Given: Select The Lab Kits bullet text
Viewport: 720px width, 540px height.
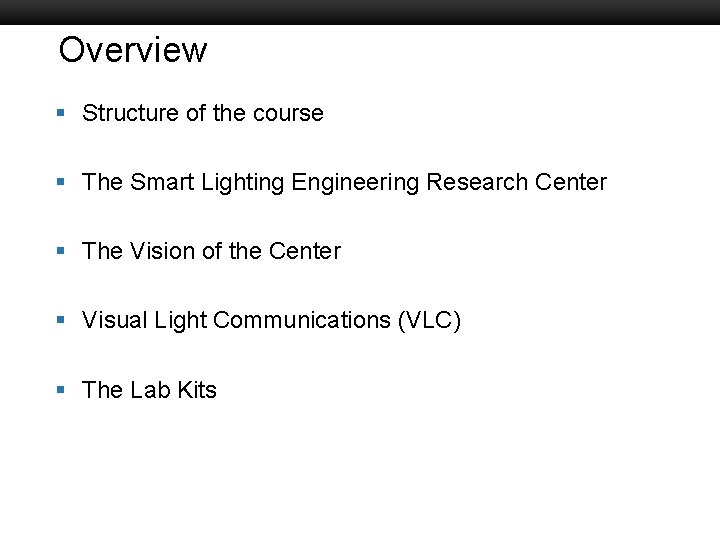Looking at the screenshot, I should (149, 389).
